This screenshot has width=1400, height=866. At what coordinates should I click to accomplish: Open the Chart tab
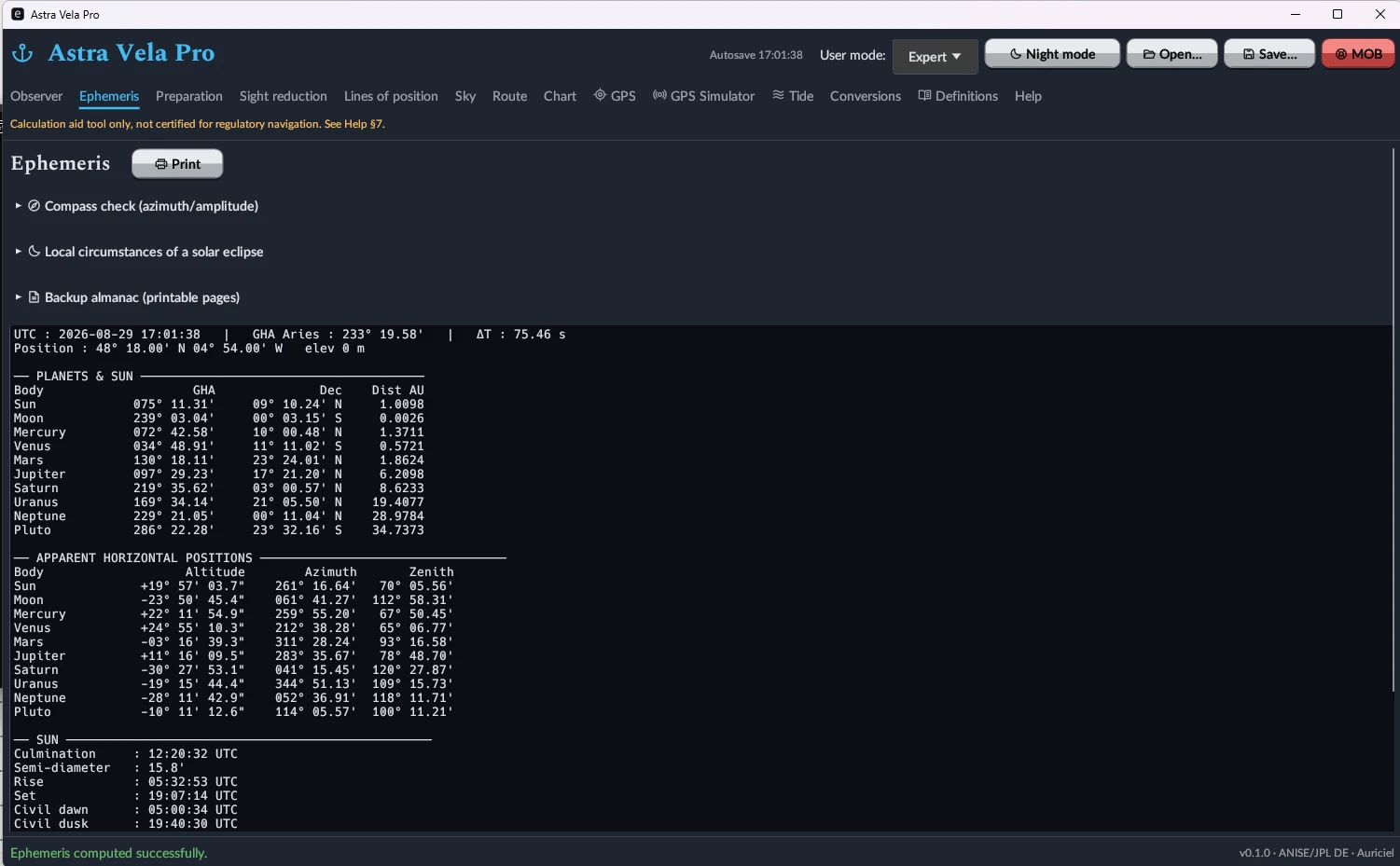click(560, 96)
